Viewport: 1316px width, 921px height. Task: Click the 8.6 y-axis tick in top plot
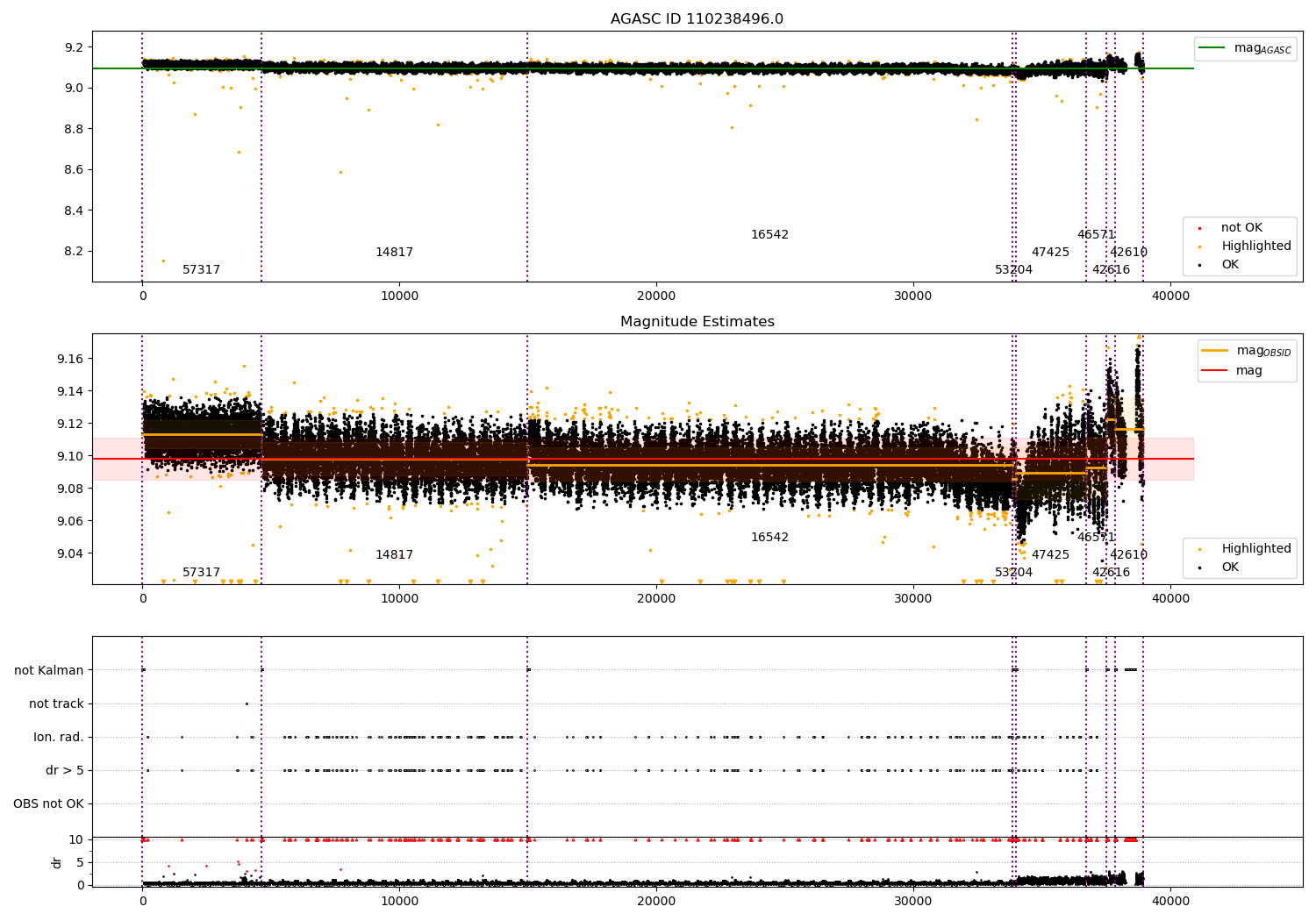pyautogui.click(x=75, y=170)
